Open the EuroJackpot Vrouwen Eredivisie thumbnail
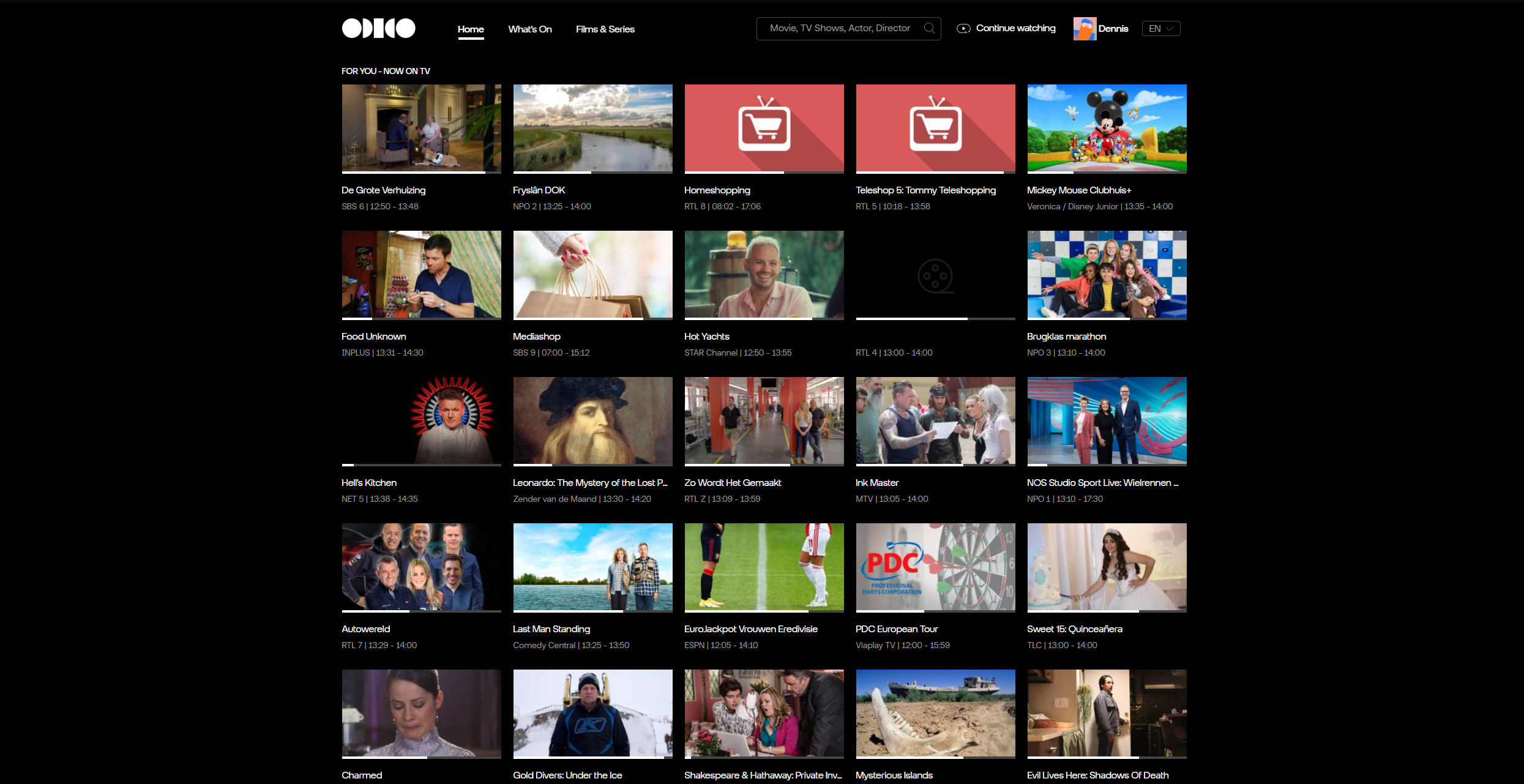 (764, 567)
